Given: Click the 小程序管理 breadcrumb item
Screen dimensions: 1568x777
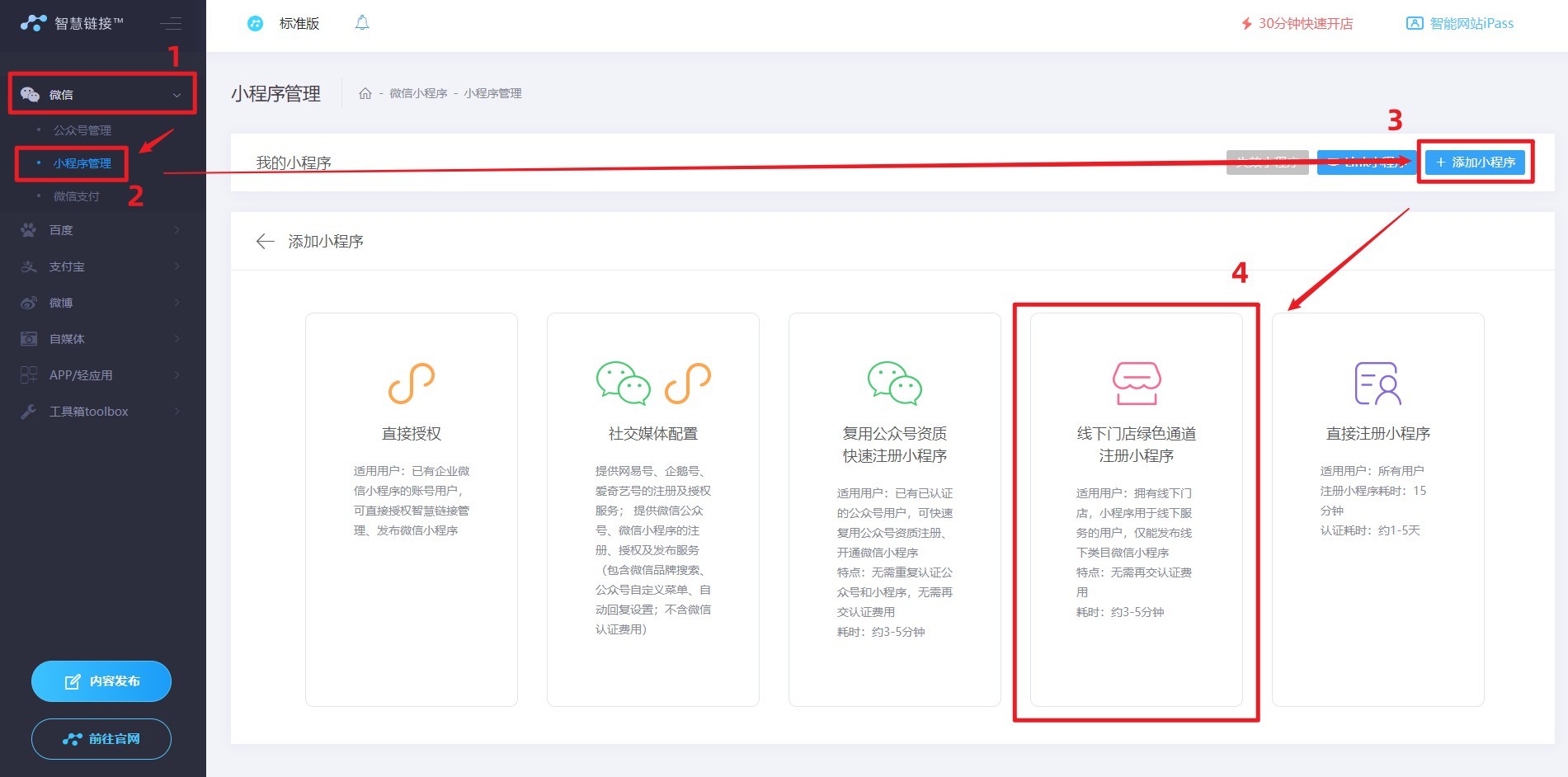Looking at the screenshot, I should tap(492, 93).
